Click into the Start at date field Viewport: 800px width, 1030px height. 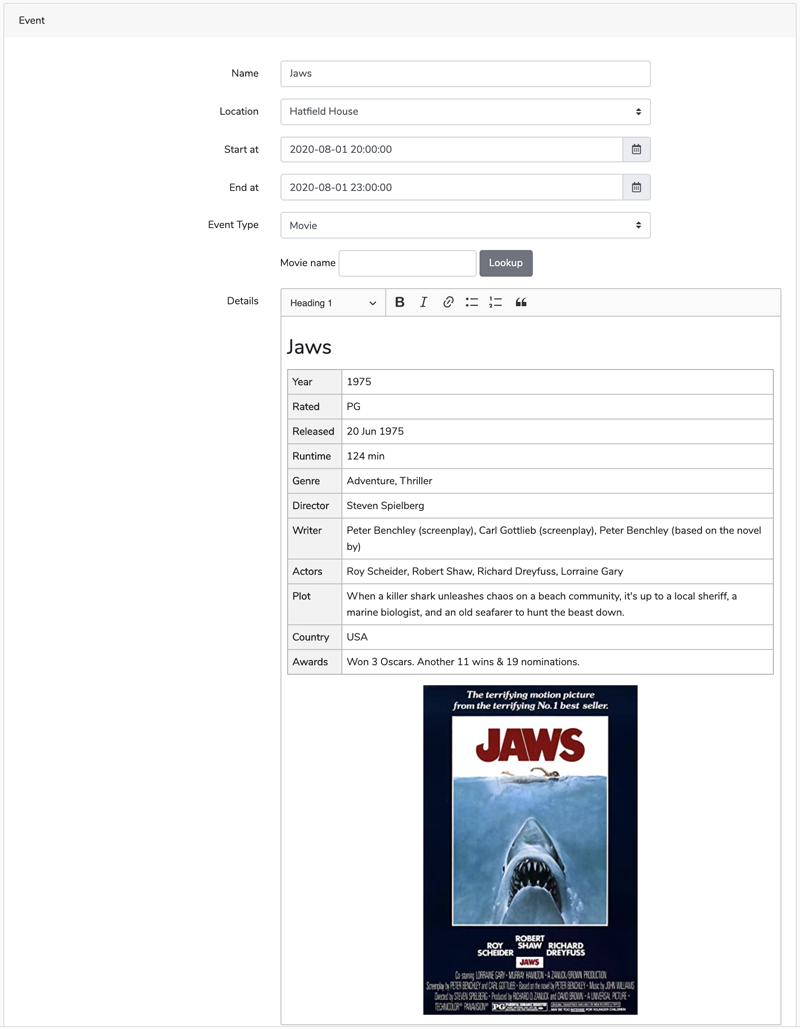(x=451, y=150)
